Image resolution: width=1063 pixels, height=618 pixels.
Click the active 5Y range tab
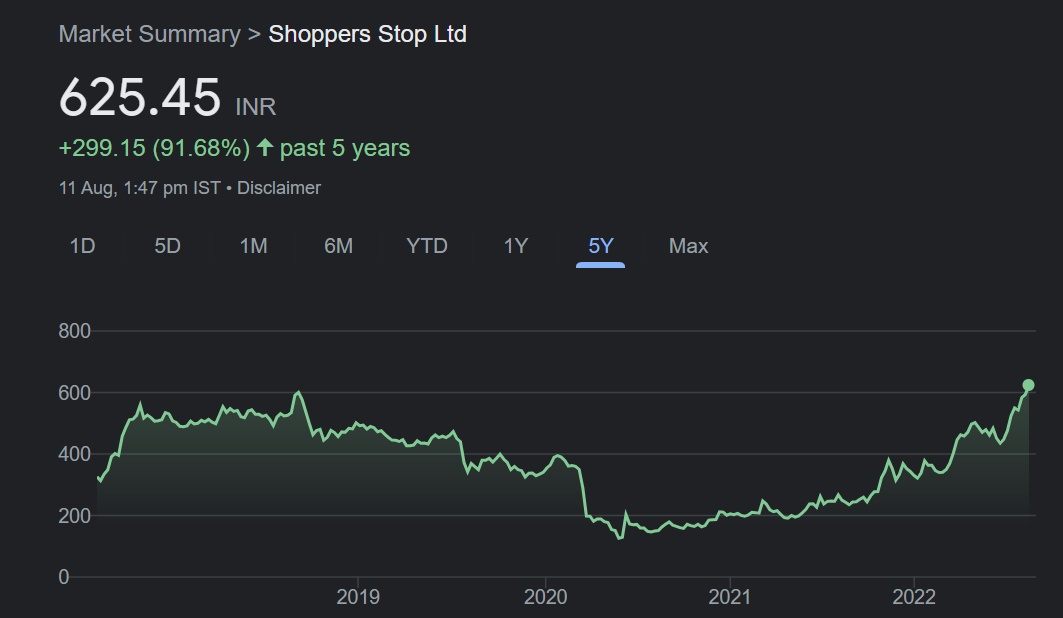click(x=601, y=246)
